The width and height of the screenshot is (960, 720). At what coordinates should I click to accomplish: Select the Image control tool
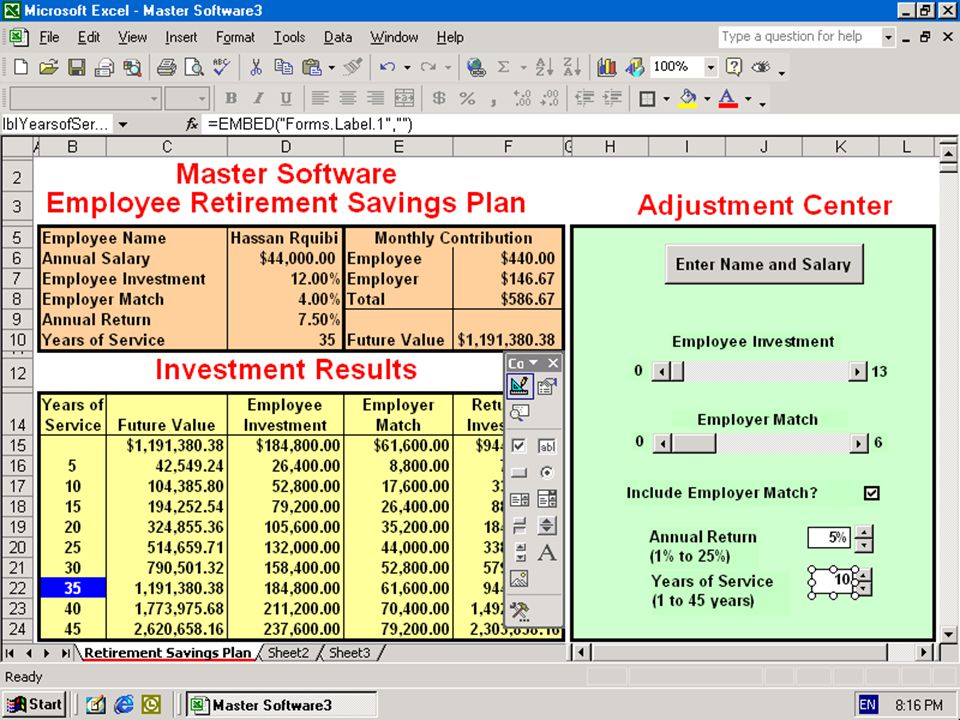pyautogui.click(x=519, y=579)
